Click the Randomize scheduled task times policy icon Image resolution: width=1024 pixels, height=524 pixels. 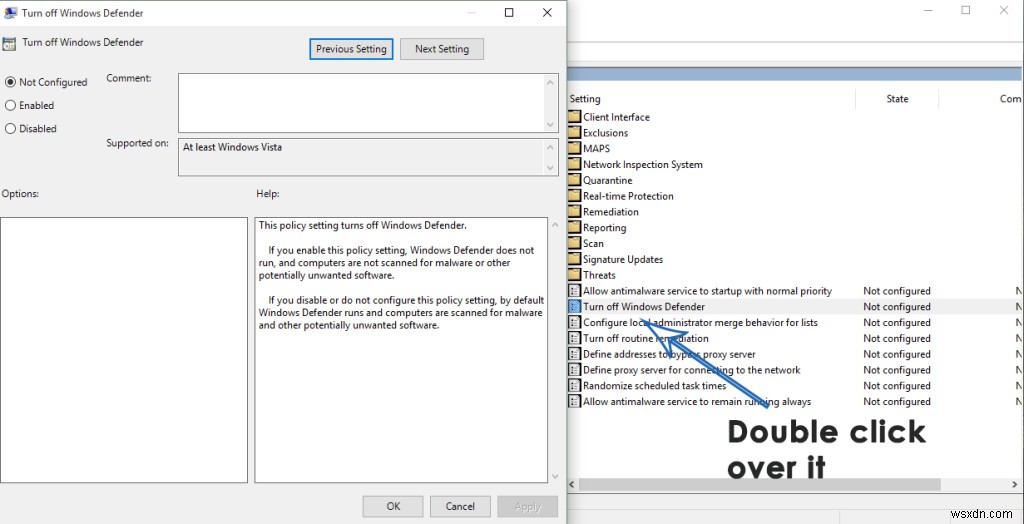(574, 385)
